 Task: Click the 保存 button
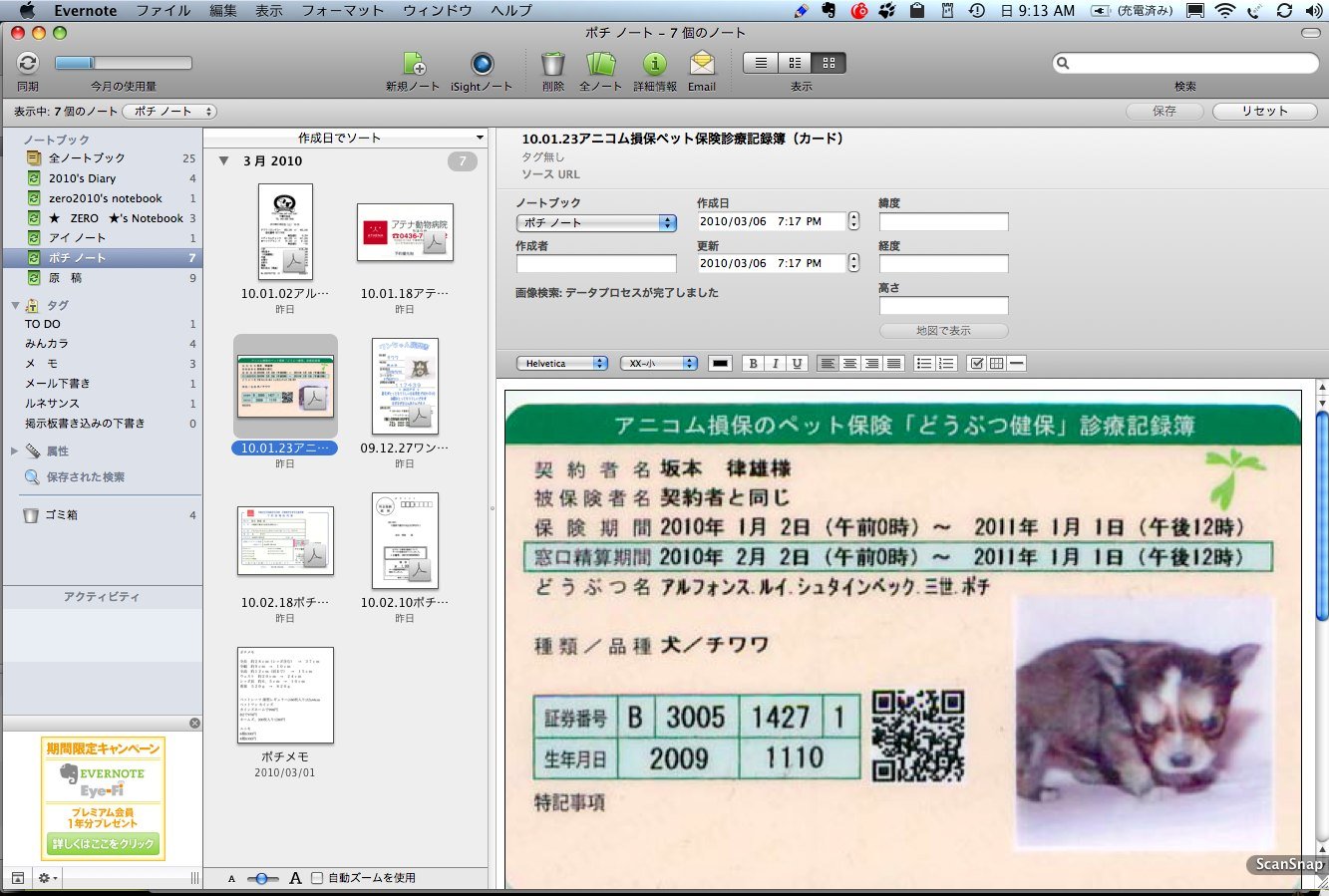tap(1163, 112)
